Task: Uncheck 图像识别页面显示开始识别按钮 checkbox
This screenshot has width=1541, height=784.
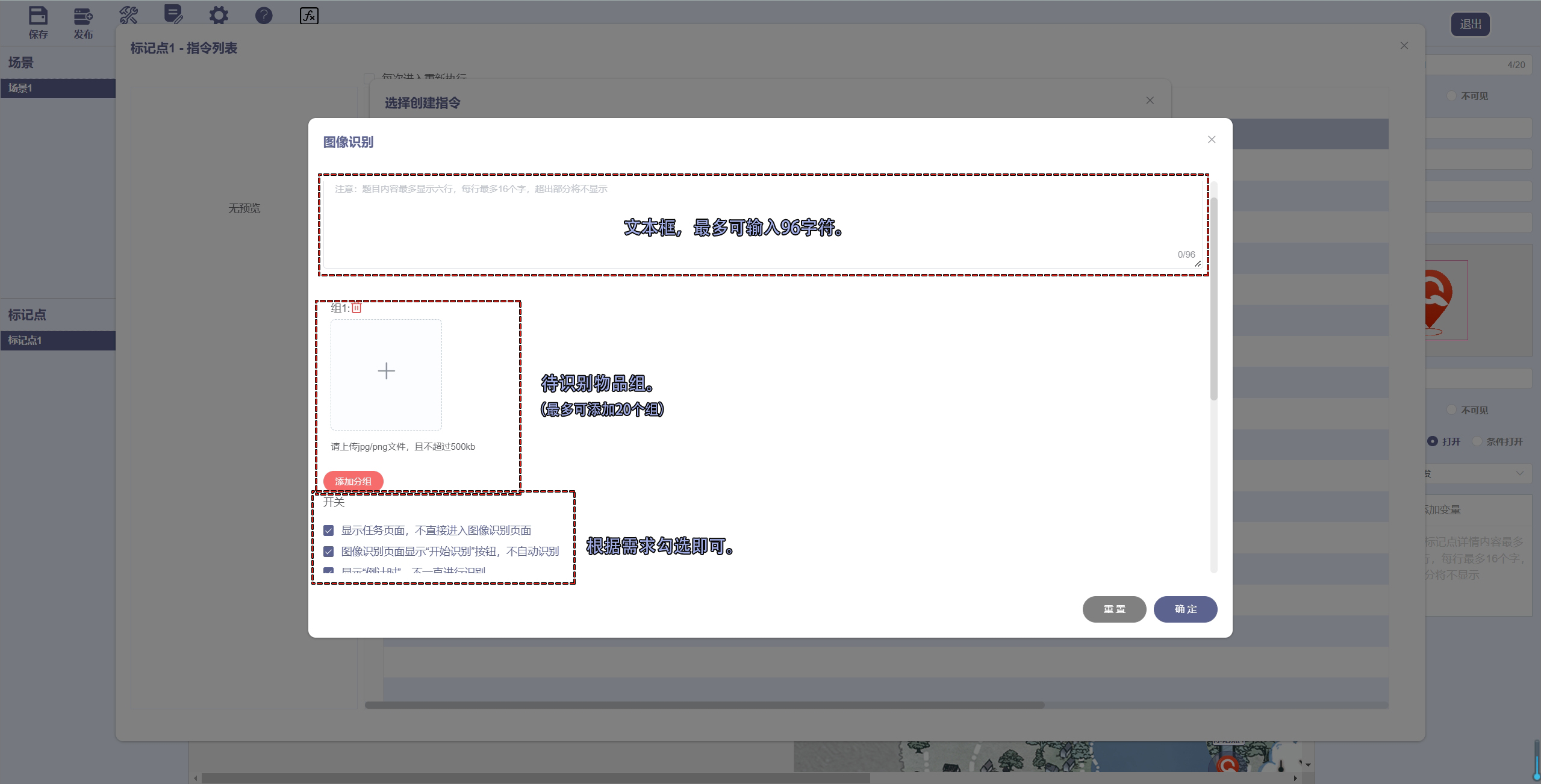Action: tap(329, 552)
